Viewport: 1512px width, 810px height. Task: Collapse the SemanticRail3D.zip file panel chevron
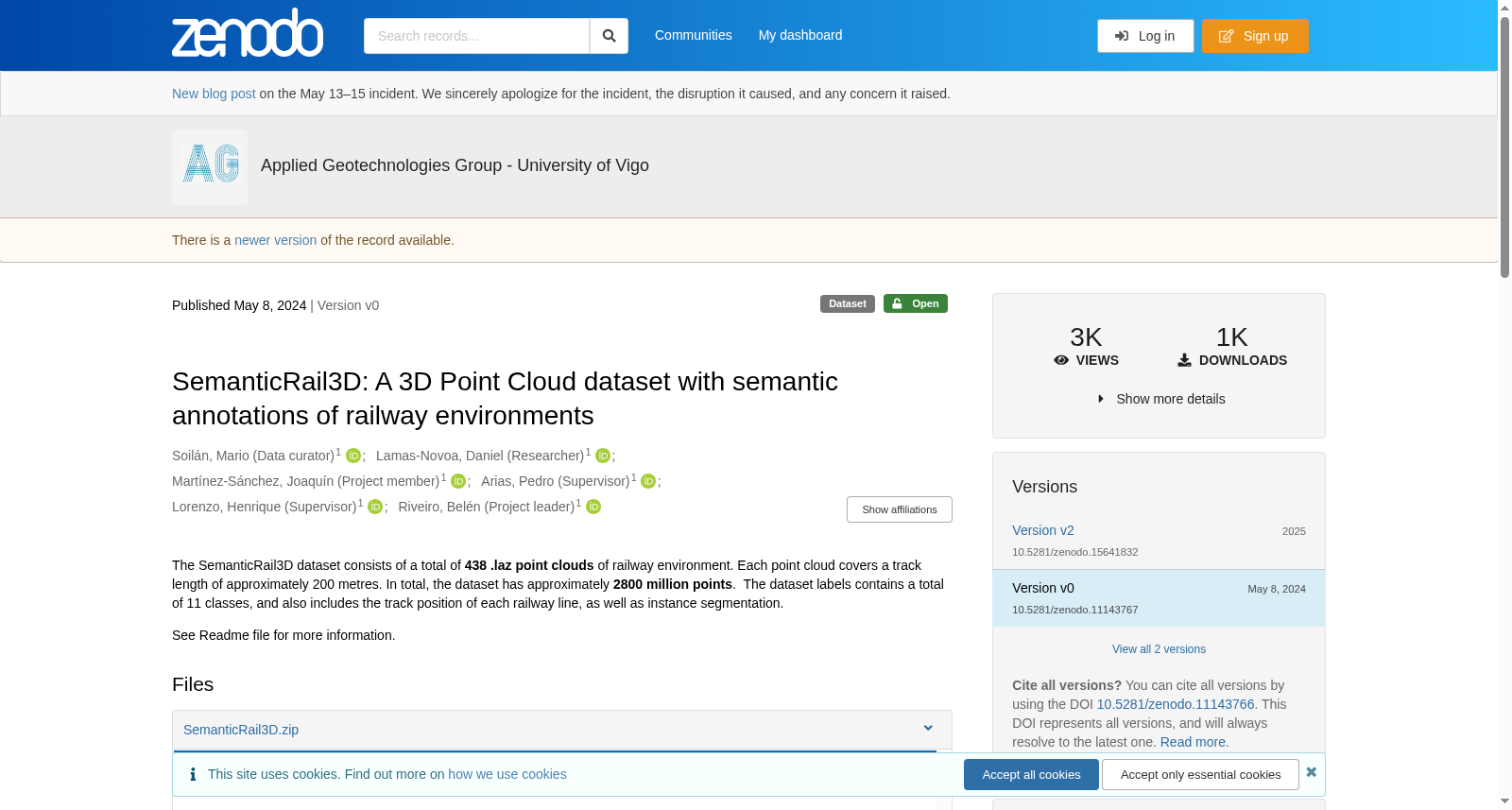(928, 728)
